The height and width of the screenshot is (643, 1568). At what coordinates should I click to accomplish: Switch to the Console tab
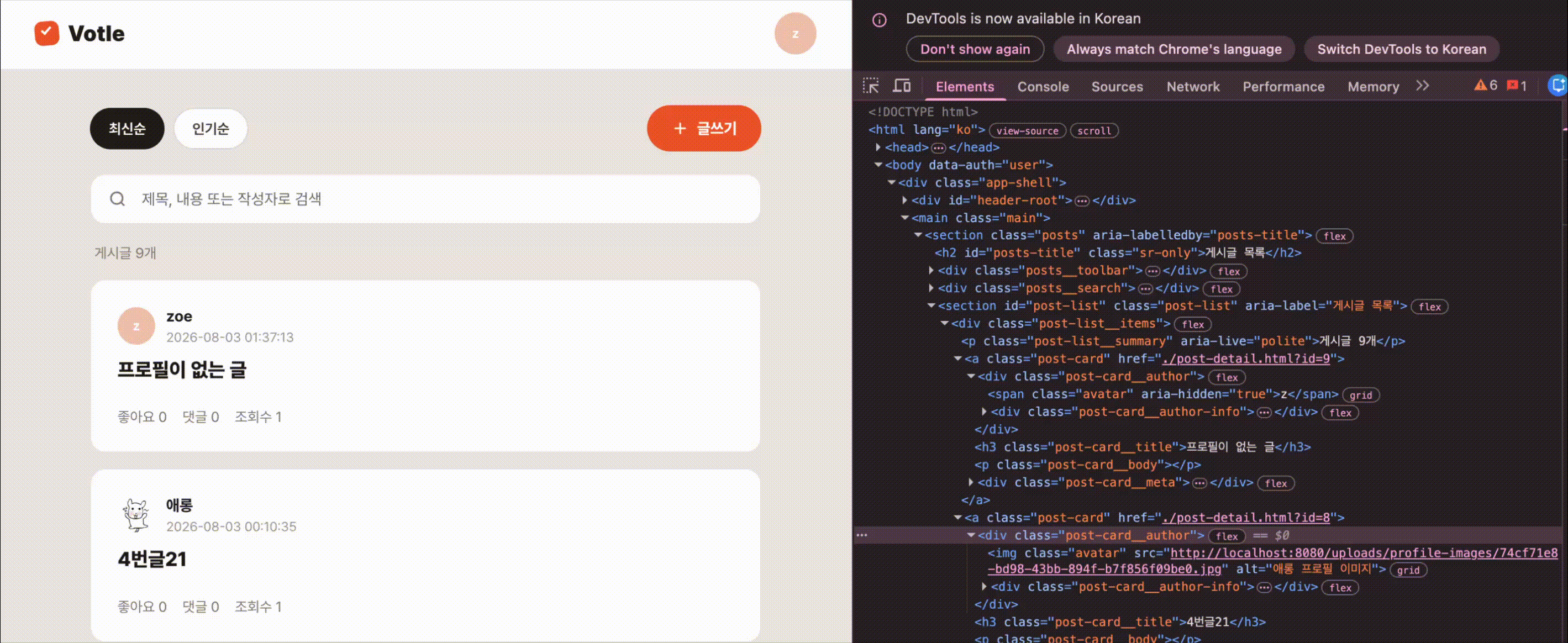[x=1043, y=86]
